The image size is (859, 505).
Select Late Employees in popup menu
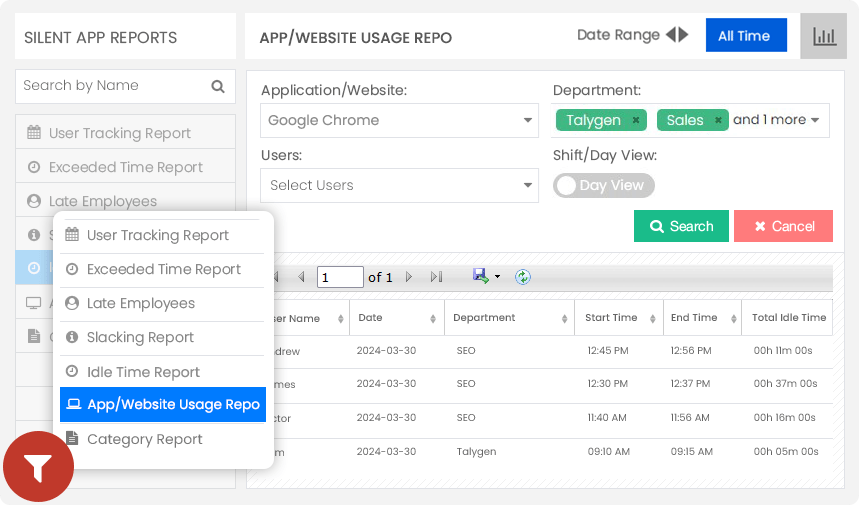pyautogui.click(x=162, y=303)
